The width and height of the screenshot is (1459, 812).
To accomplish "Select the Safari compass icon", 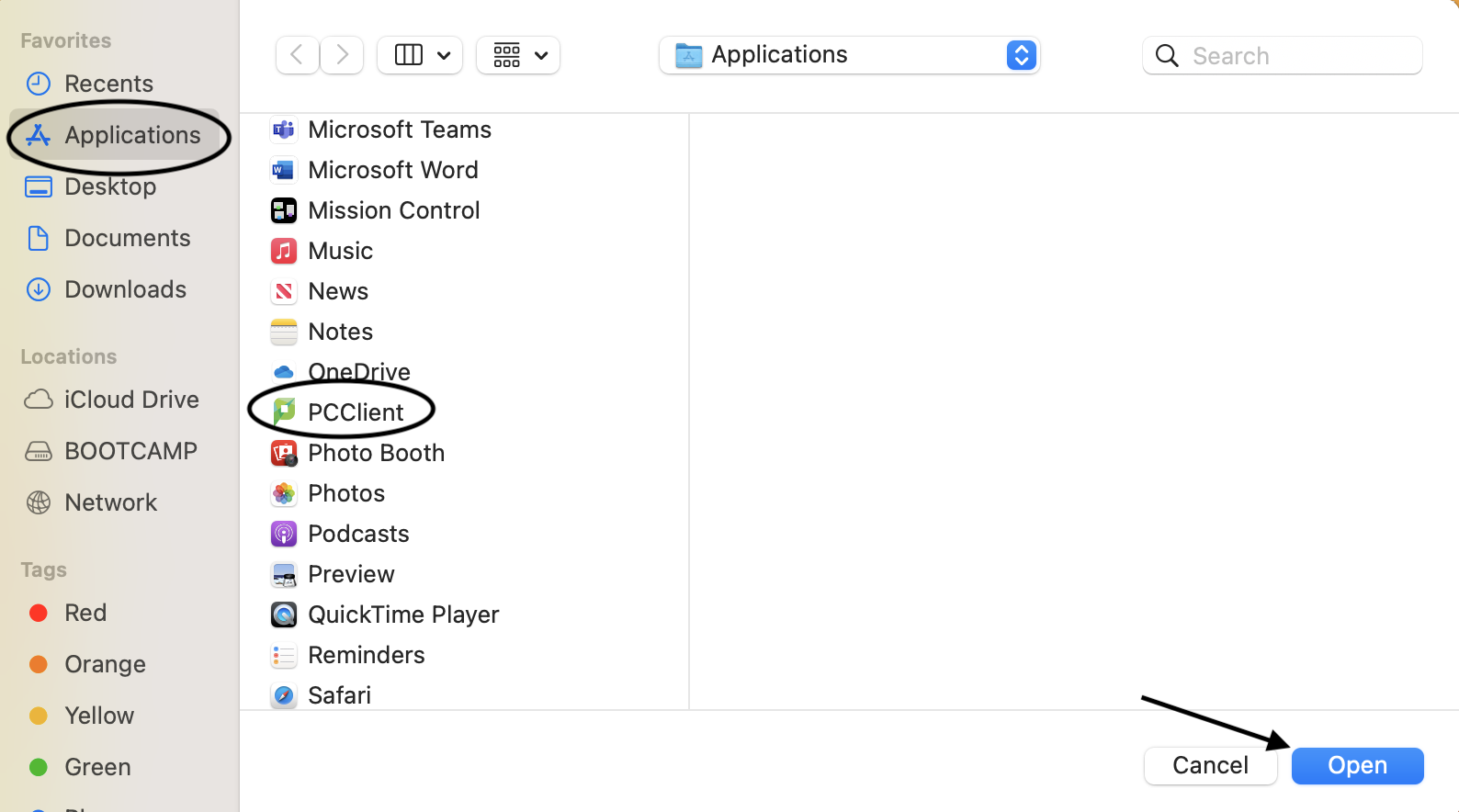I will click(284, 695).
